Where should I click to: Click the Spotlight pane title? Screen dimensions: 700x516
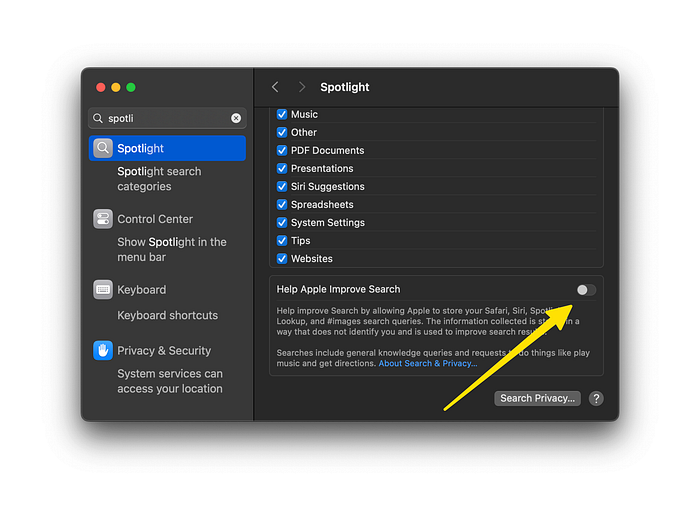(x=345, y=87)
